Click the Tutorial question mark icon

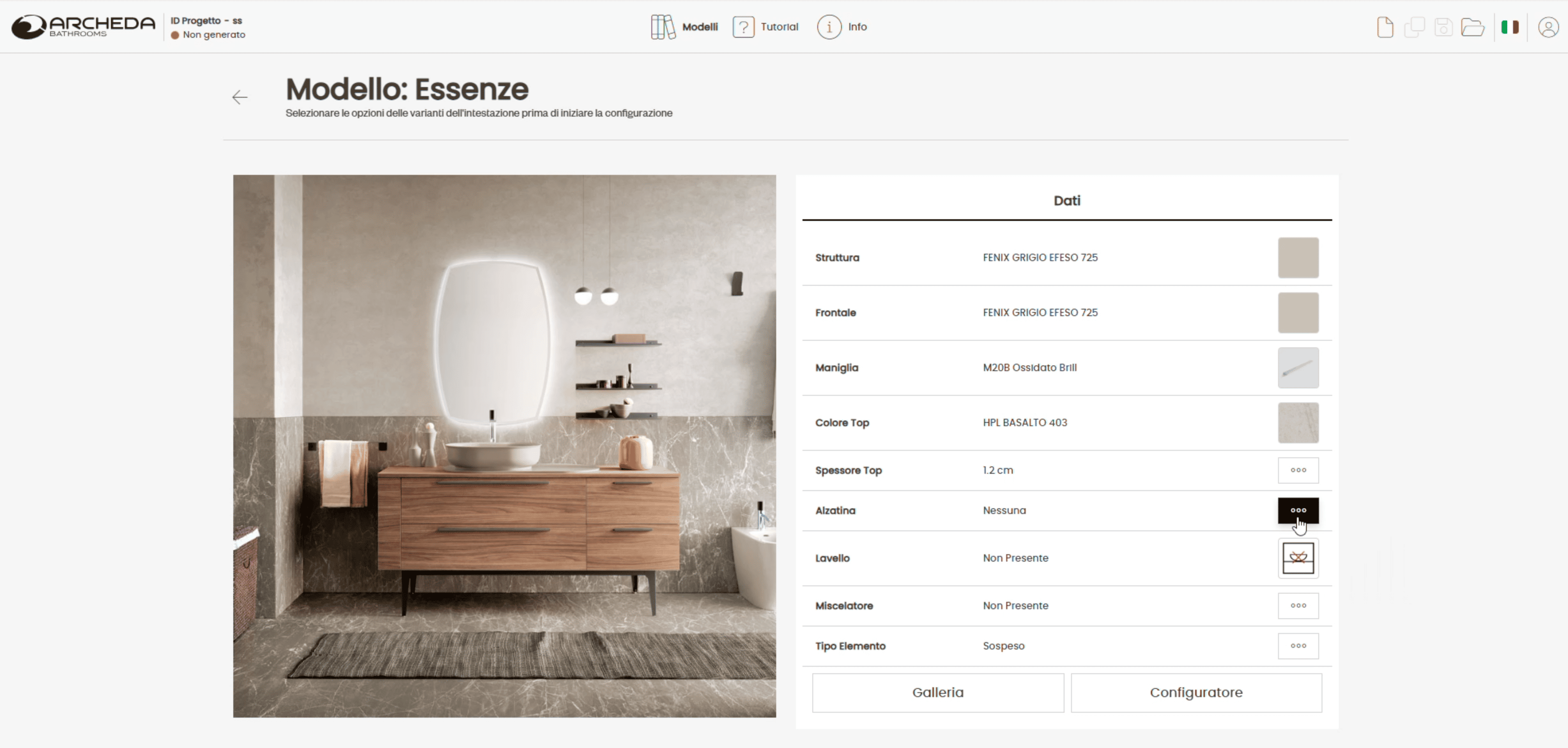[x=743, y=27]
